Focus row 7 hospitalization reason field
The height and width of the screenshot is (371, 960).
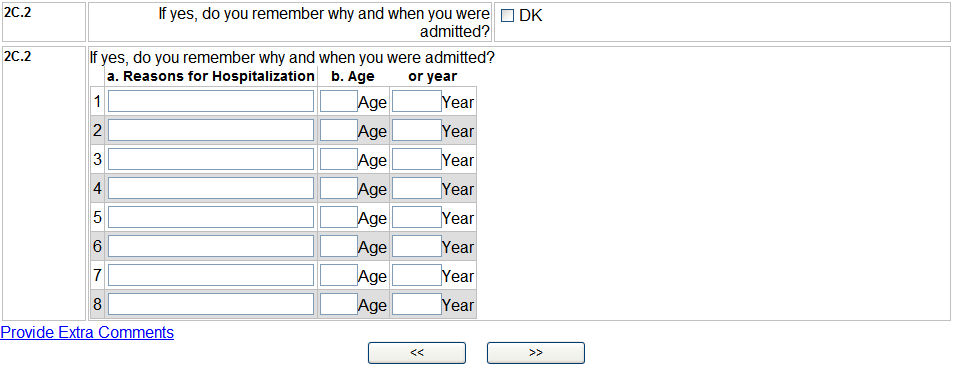[x=211, y=275]
